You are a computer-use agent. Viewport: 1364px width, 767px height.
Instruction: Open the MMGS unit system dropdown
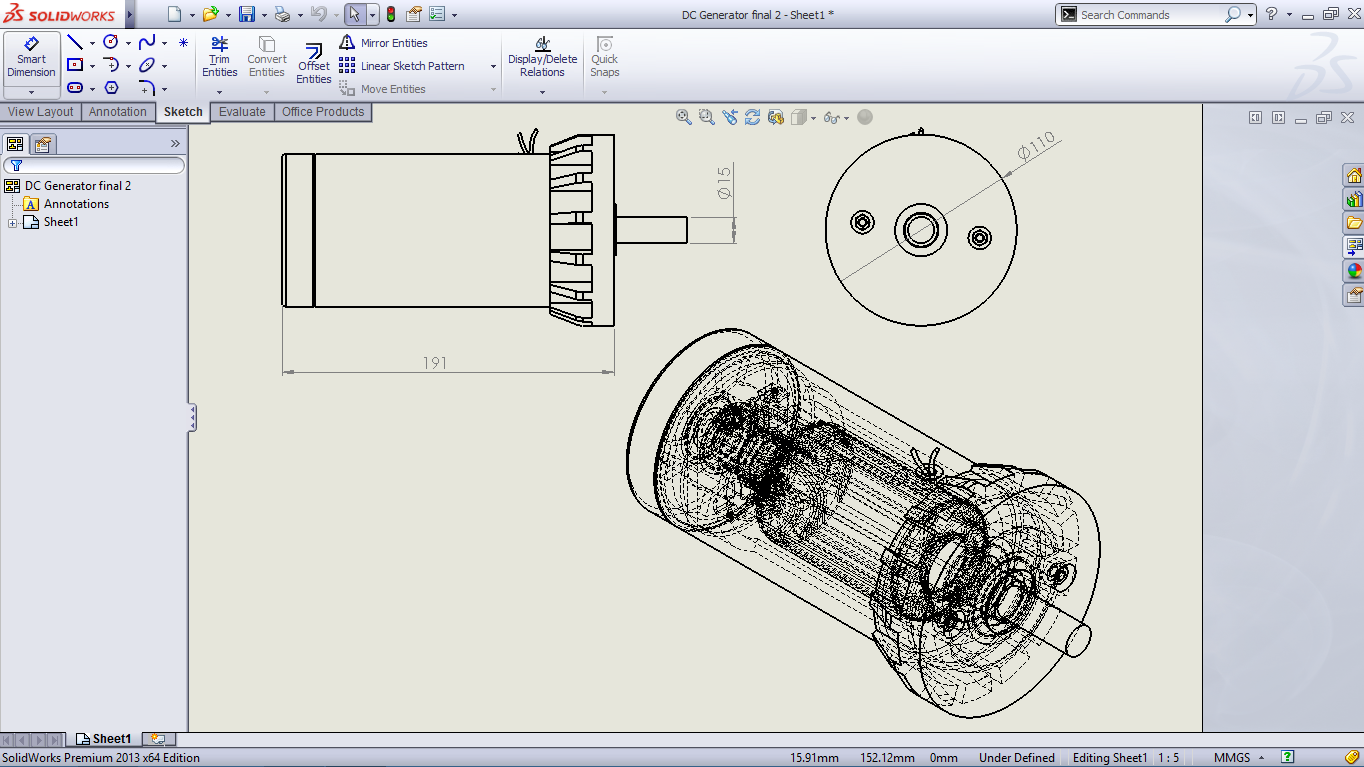pos(1262,758)
